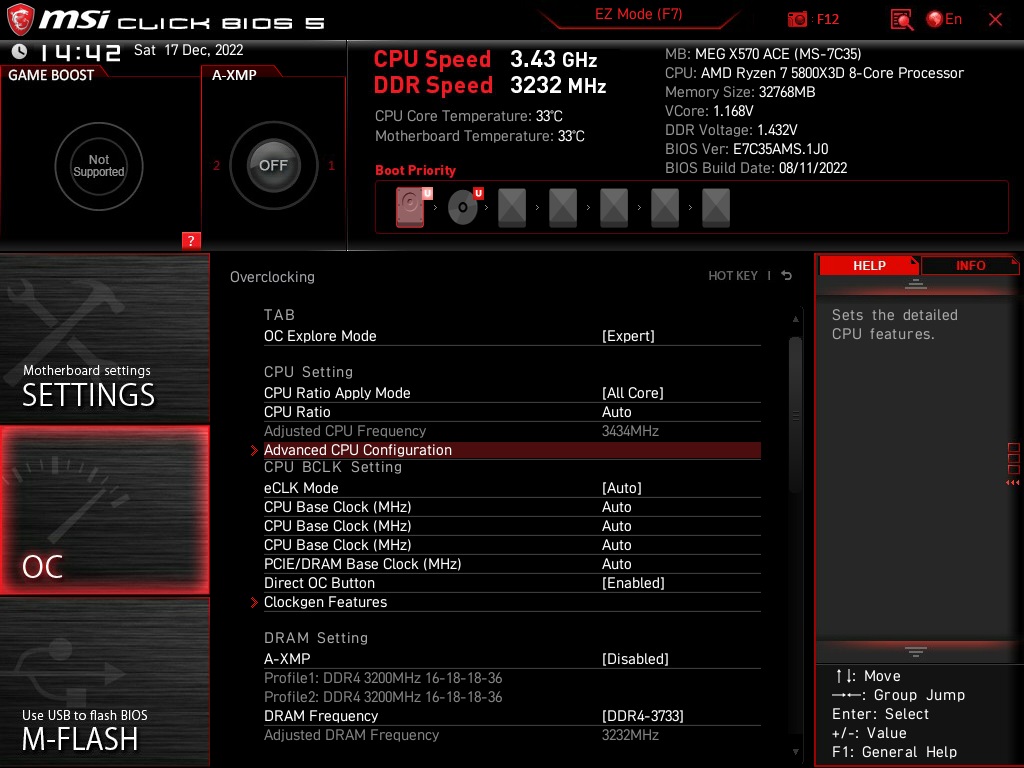Switch to EZ Mode (F7)
The width and height of the screenshot is (1024, 768).
639,15
